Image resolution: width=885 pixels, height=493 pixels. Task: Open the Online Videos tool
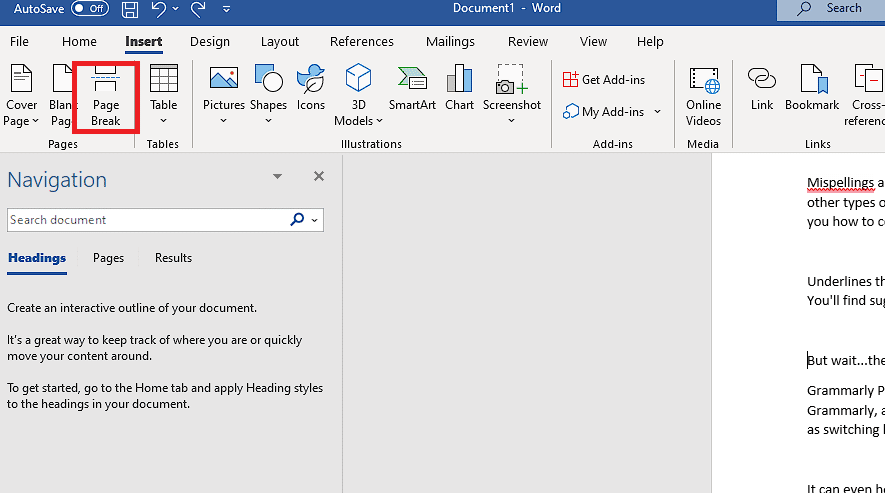click(x=703, y=95)
